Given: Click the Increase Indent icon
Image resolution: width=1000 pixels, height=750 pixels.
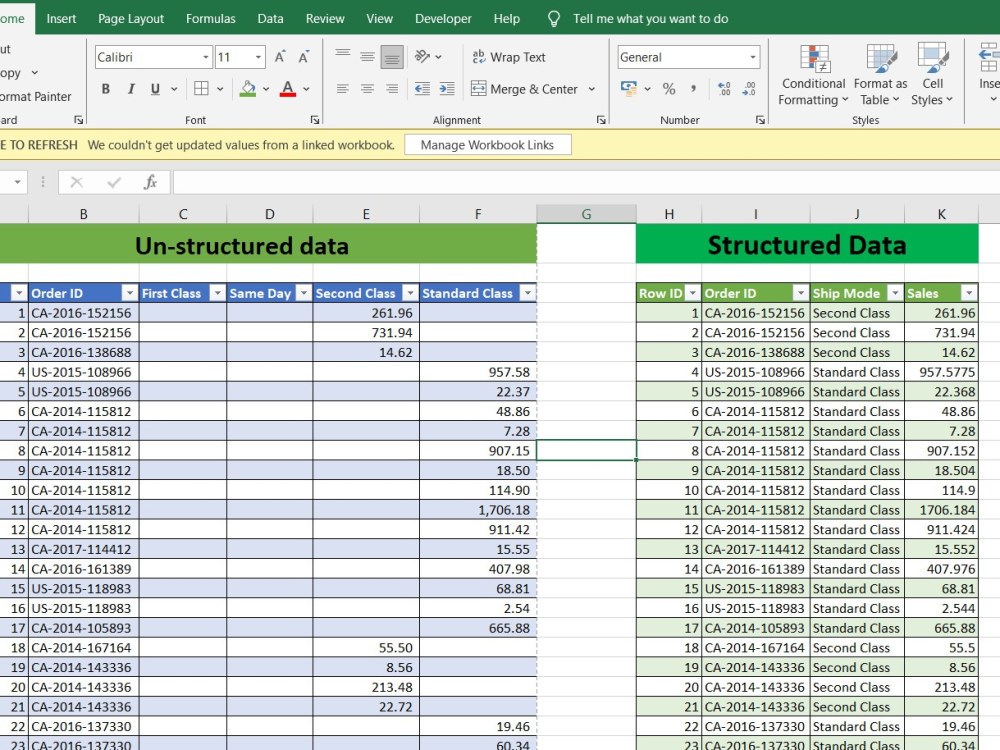Looking at the screenshot, I should [447, 89].
